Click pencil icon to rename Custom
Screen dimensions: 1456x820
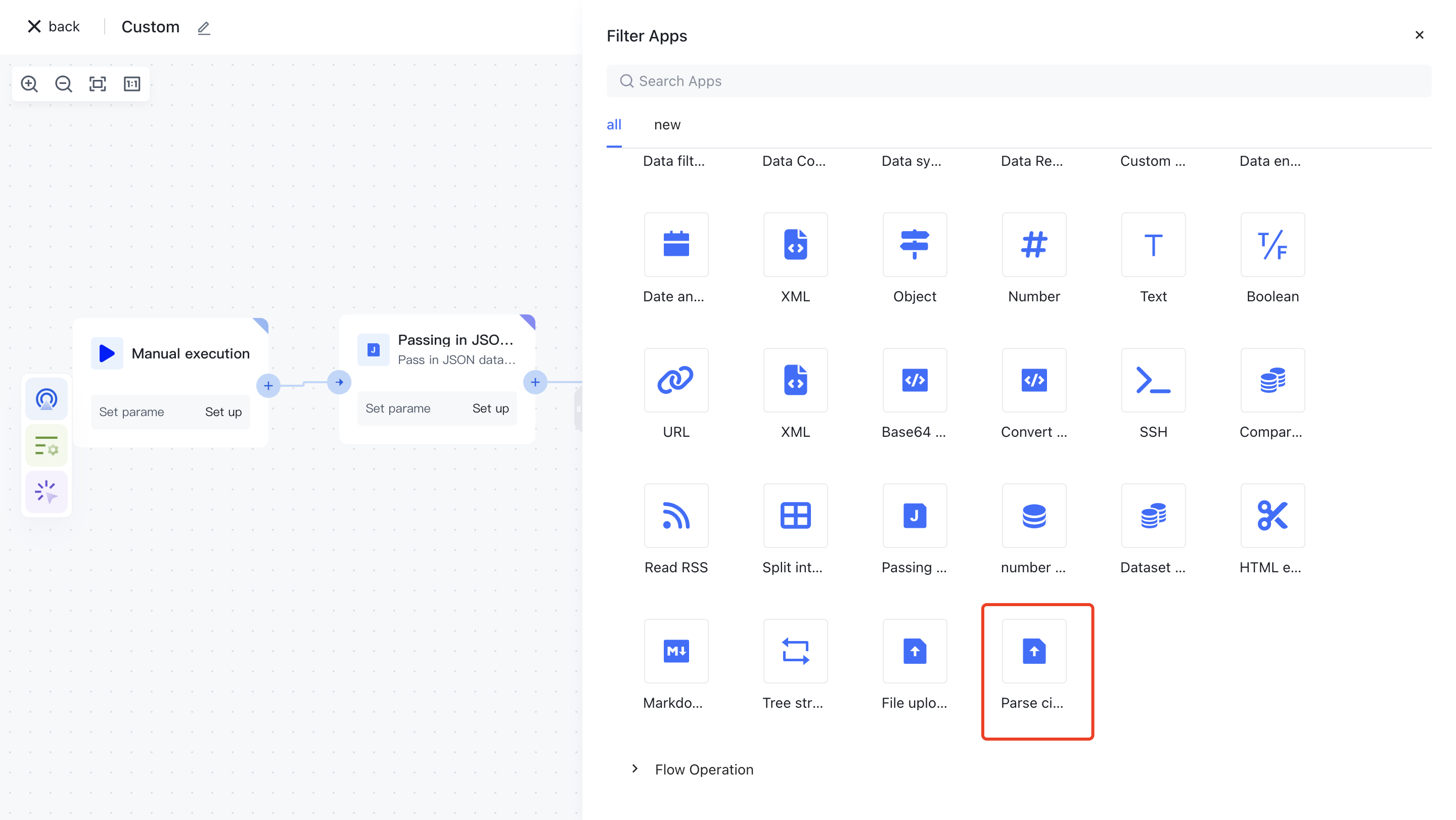point(204,28)
